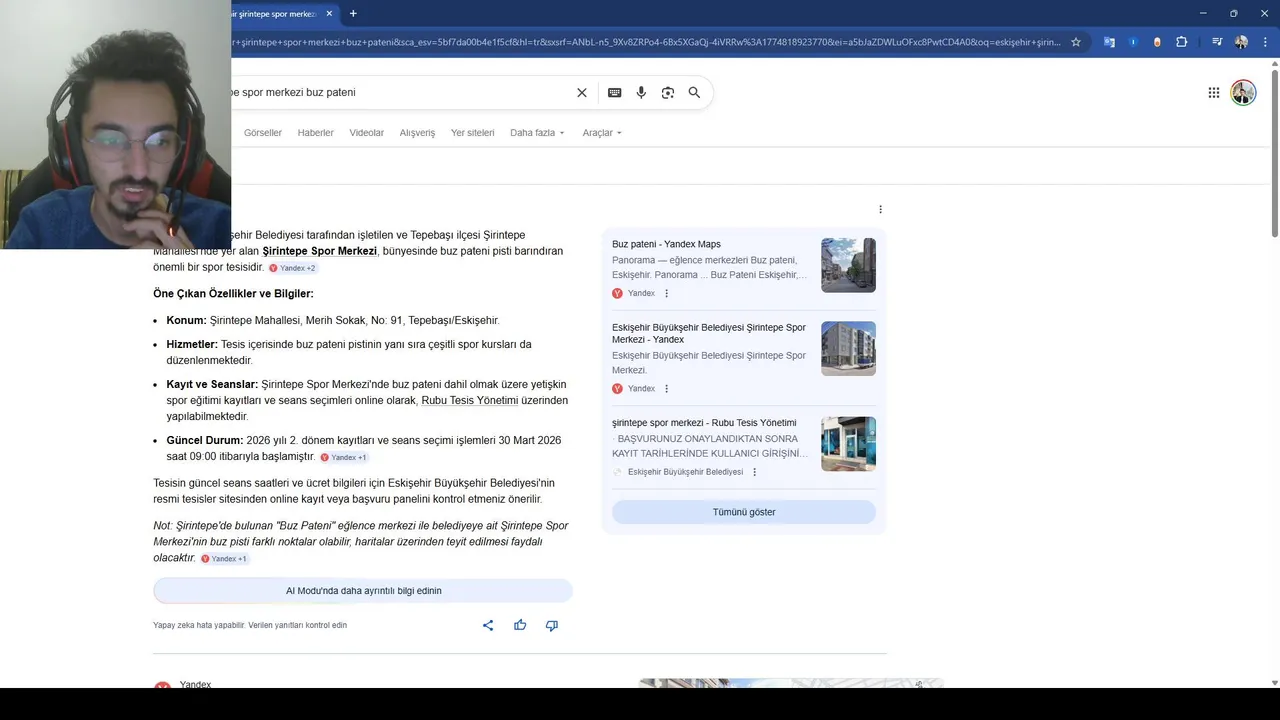Viewport: 1280px width, 720px height.
Task: Expand the Daha fazla dropdown
Action: click(537, 133)
